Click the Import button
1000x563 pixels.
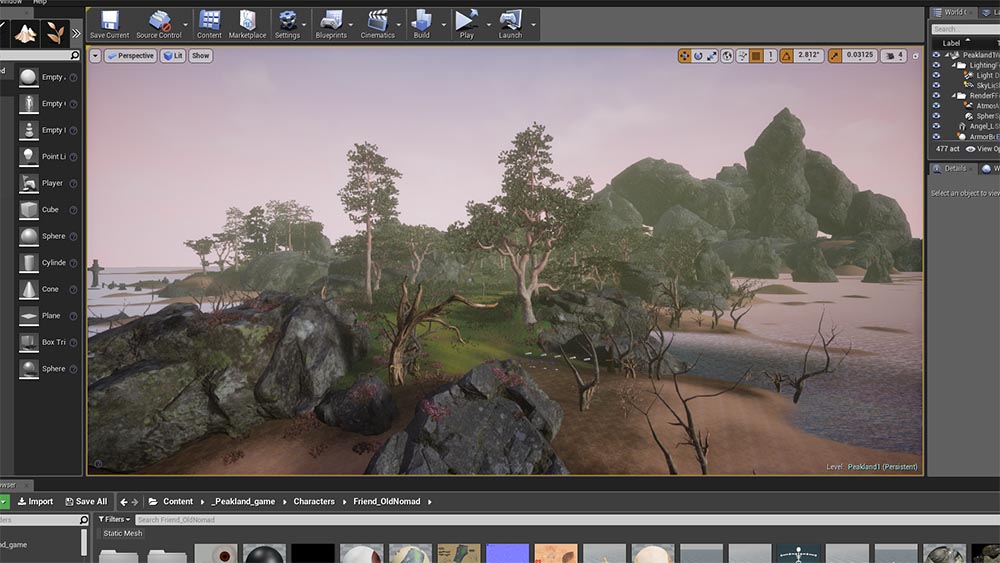(x=35, y=502)
